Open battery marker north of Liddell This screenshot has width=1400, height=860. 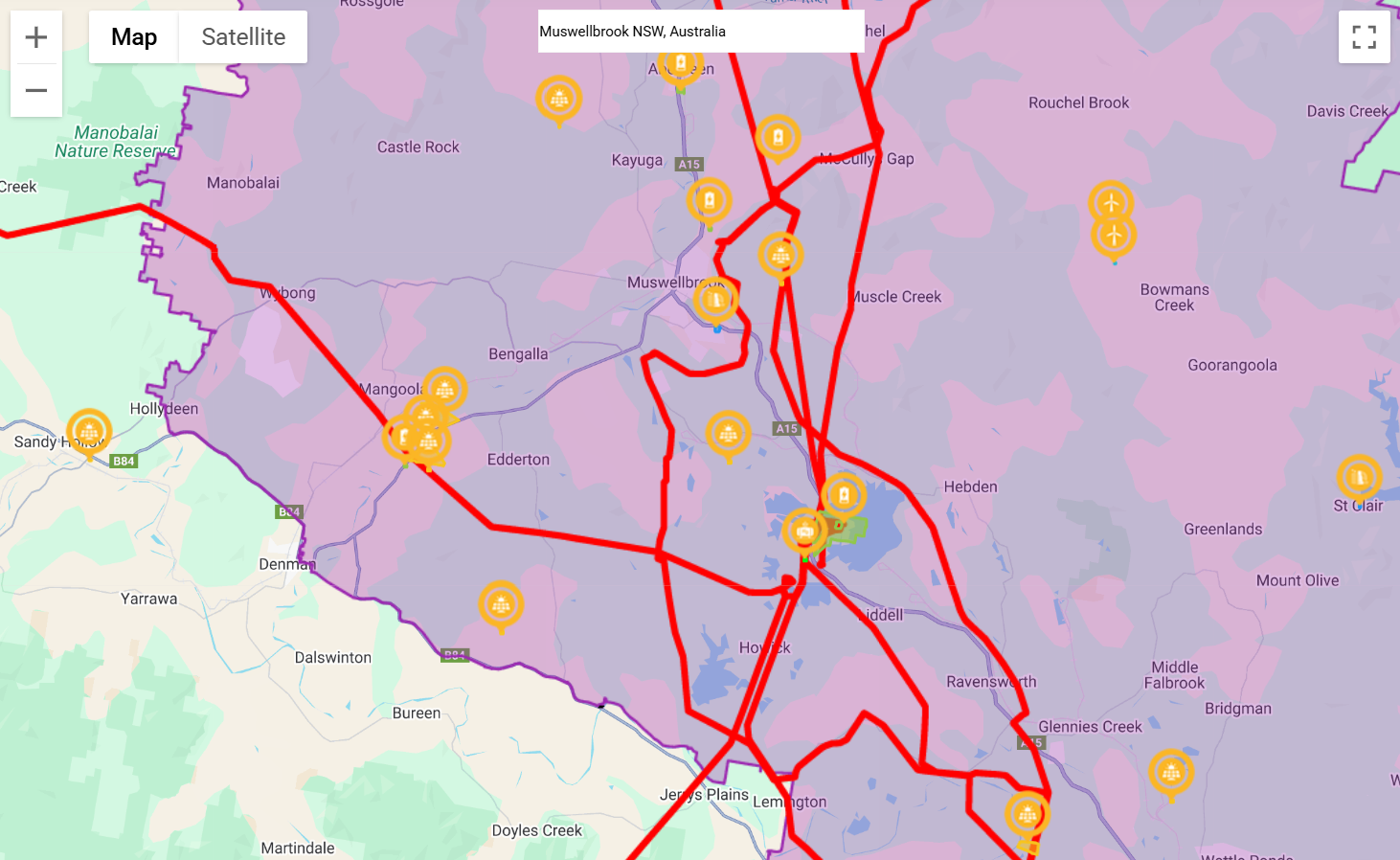[x=844, y=495]
